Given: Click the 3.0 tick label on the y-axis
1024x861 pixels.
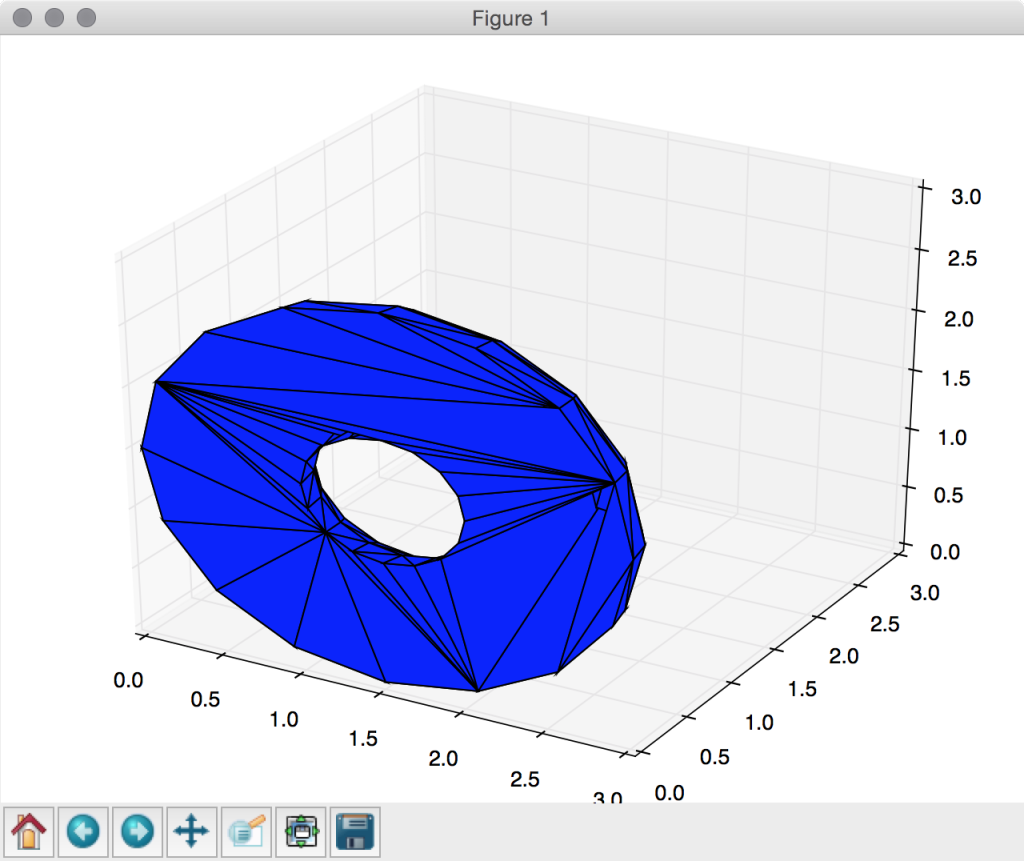Looking at the screenshot, I should point(922,592).
